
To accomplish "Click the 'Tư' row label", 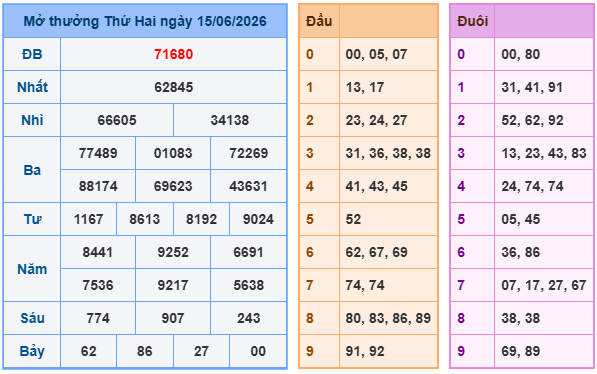I will (x=32, y=219).
